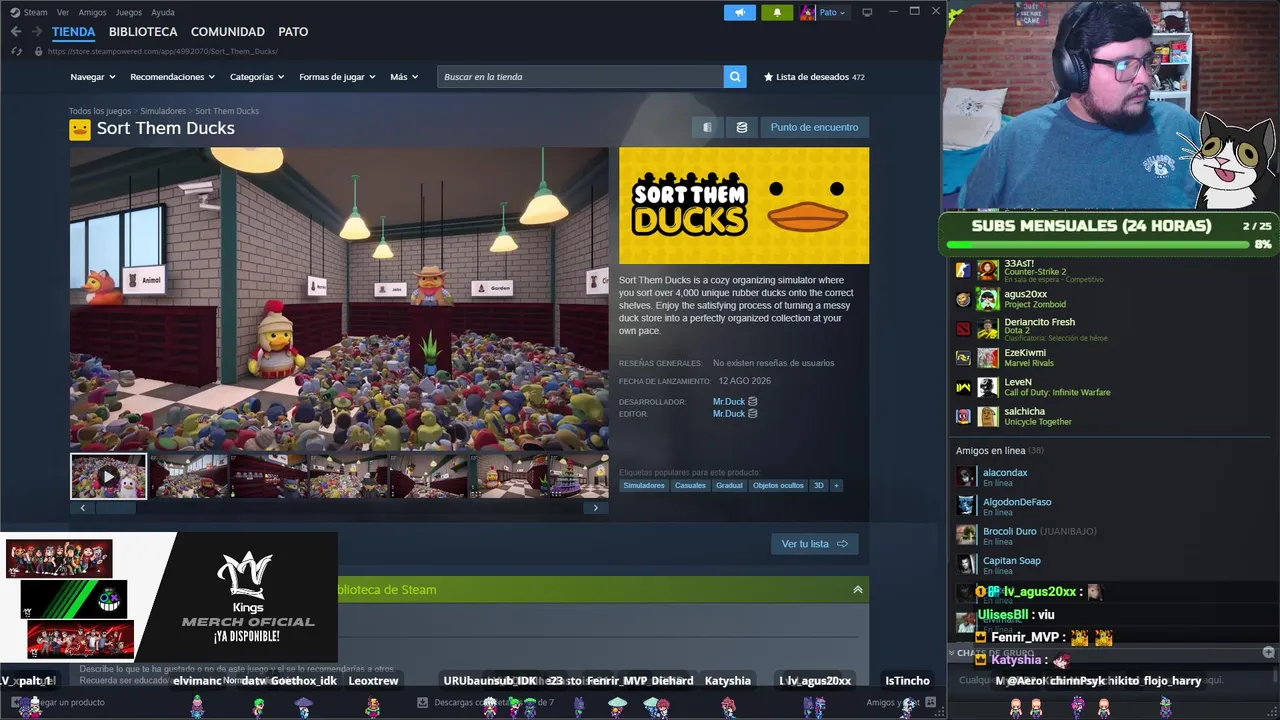Click the padlock icon beside the URL
The width and height of the screenshot is (1280, 720).
pos(38,51)
